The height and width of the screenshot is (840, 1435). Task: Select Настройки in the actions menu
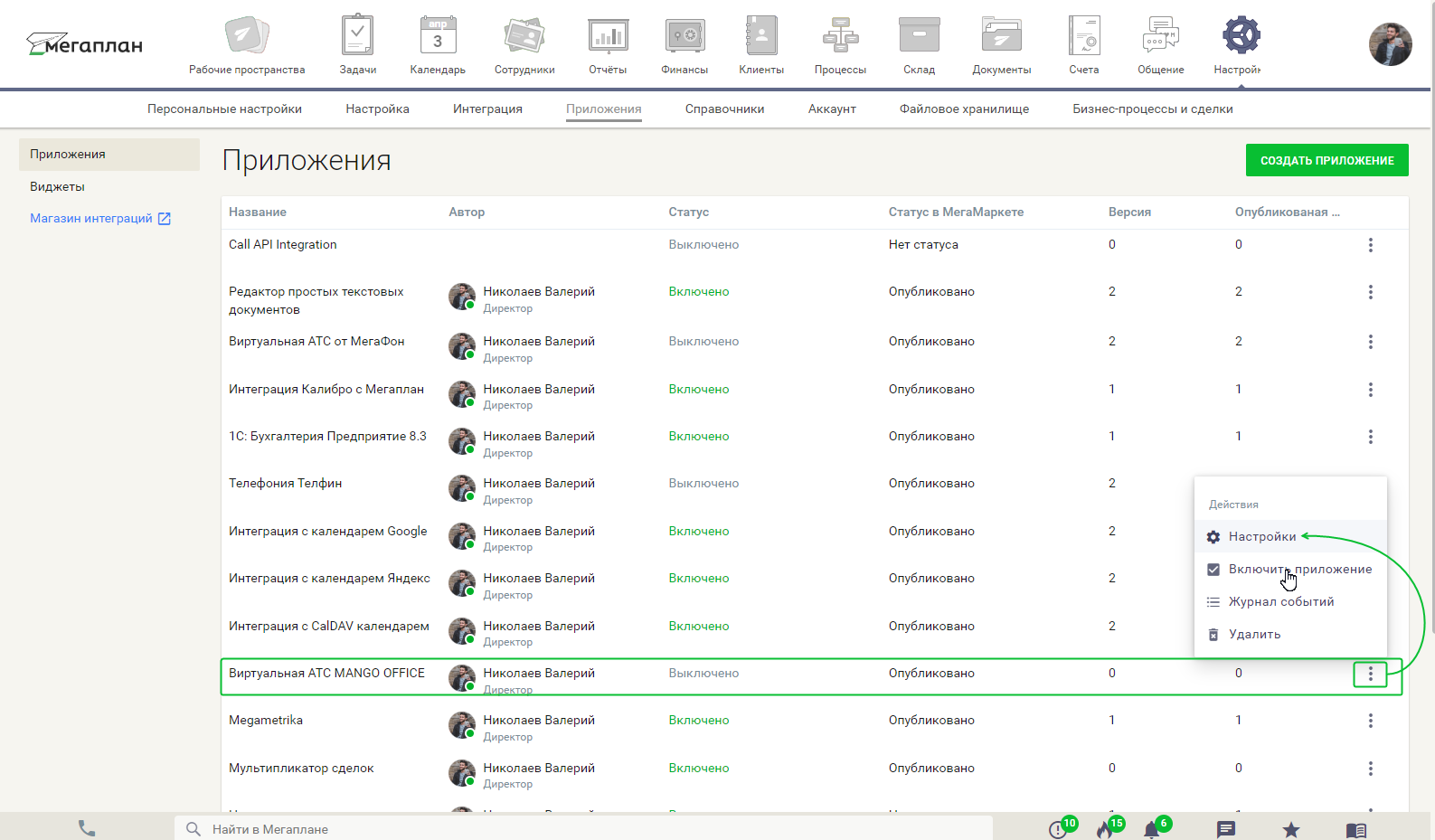(1290, 536)
